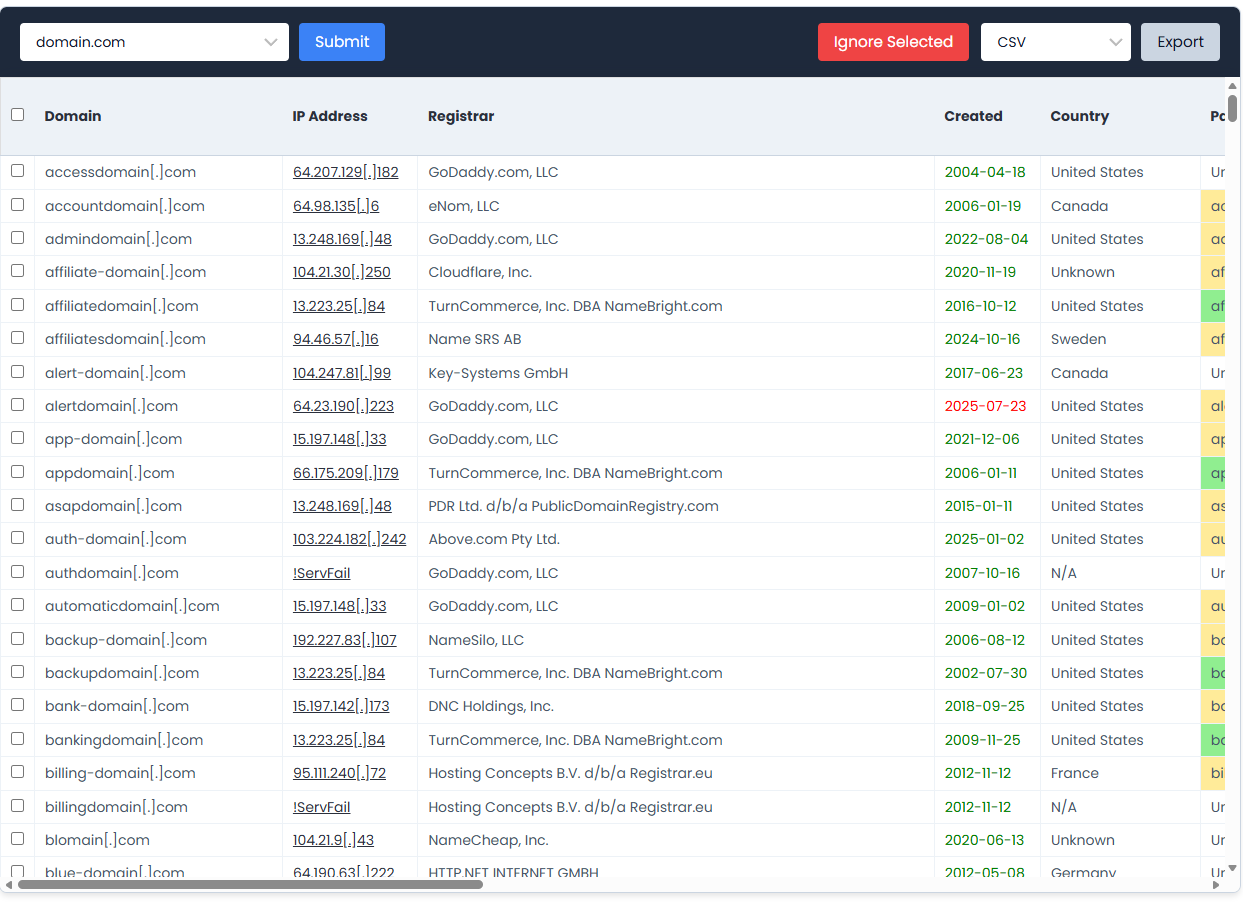Sort the table by the Domain column
Image resolution: width=1243 pixels, height=903 pixels.
click(72, 115)
